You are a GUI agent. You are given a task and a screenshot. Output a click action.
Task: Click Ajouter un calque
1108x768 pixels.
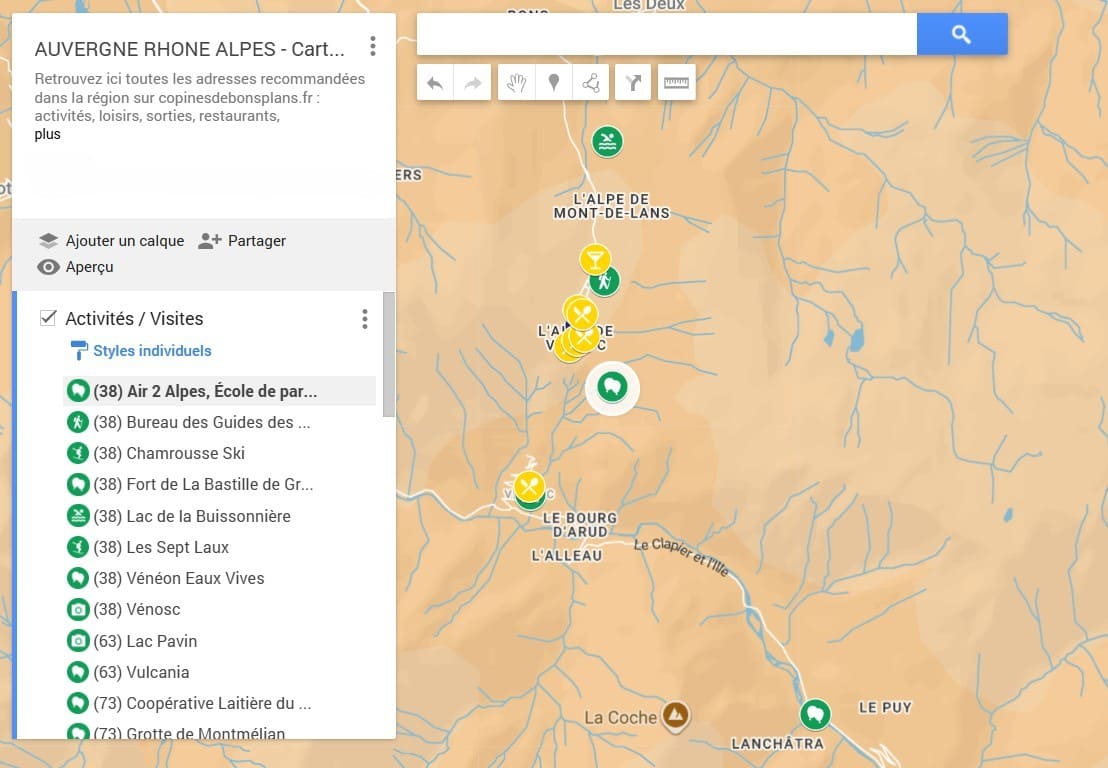[x=112, y=241]
